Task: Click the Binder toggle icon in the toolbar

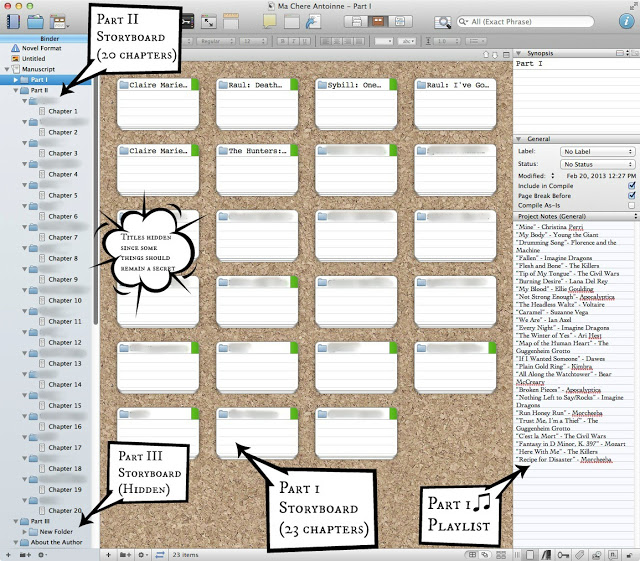Action: [11, 21]
